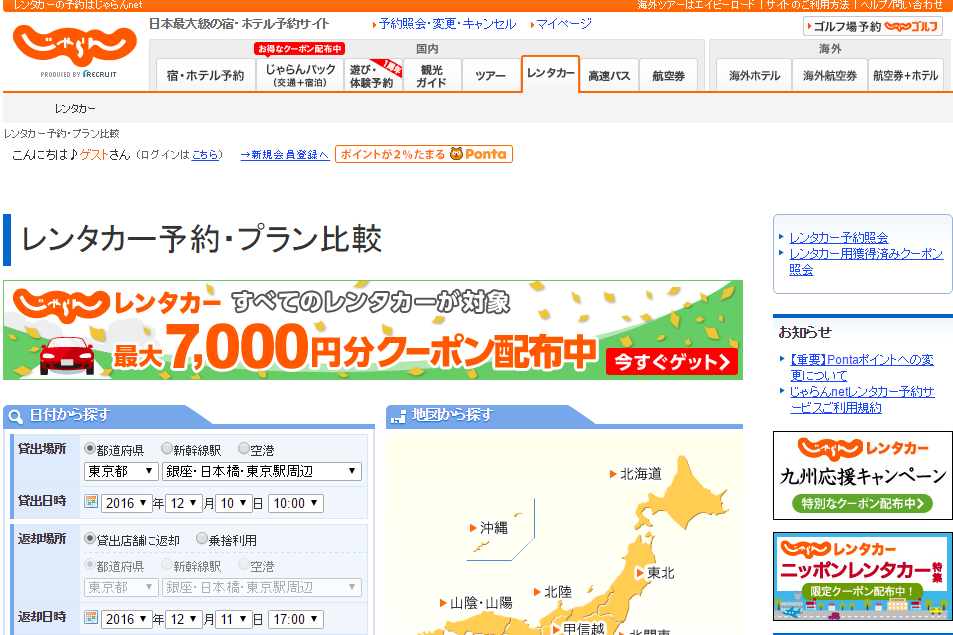Open 九州応援キャンペーン banner
Viewport: 953px width, 635px height.
click(862, 476)
